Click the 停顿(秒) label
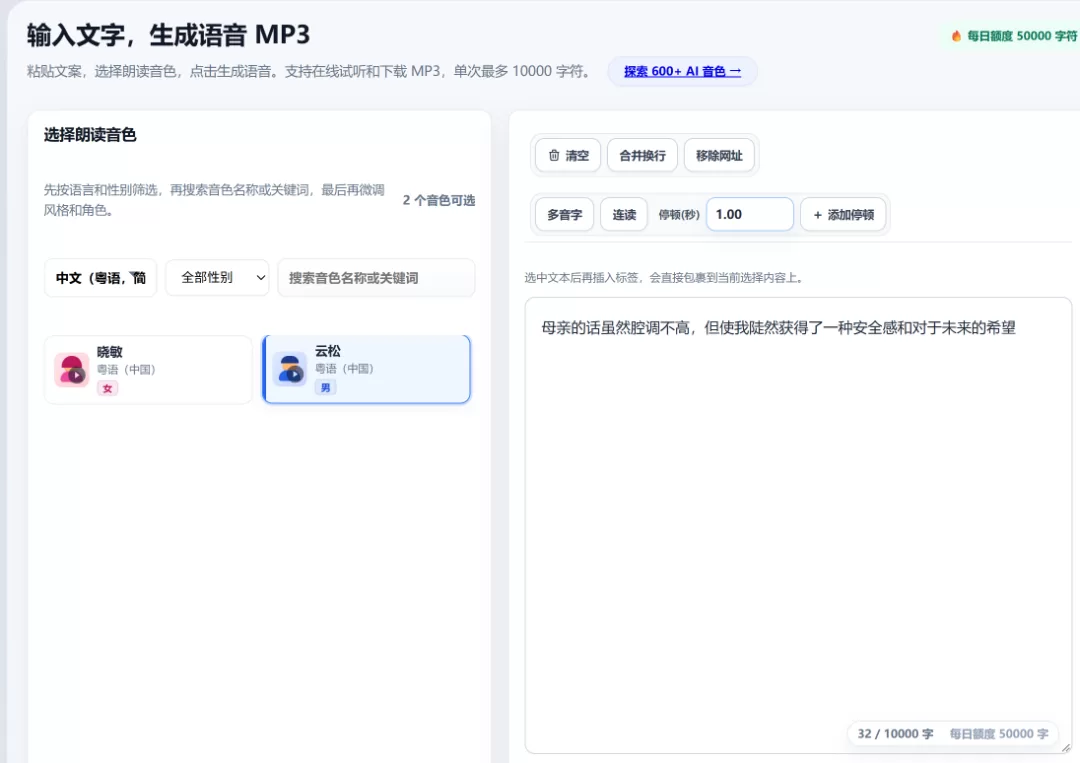This screenshot has height=763, width=1080. [678, 215]
